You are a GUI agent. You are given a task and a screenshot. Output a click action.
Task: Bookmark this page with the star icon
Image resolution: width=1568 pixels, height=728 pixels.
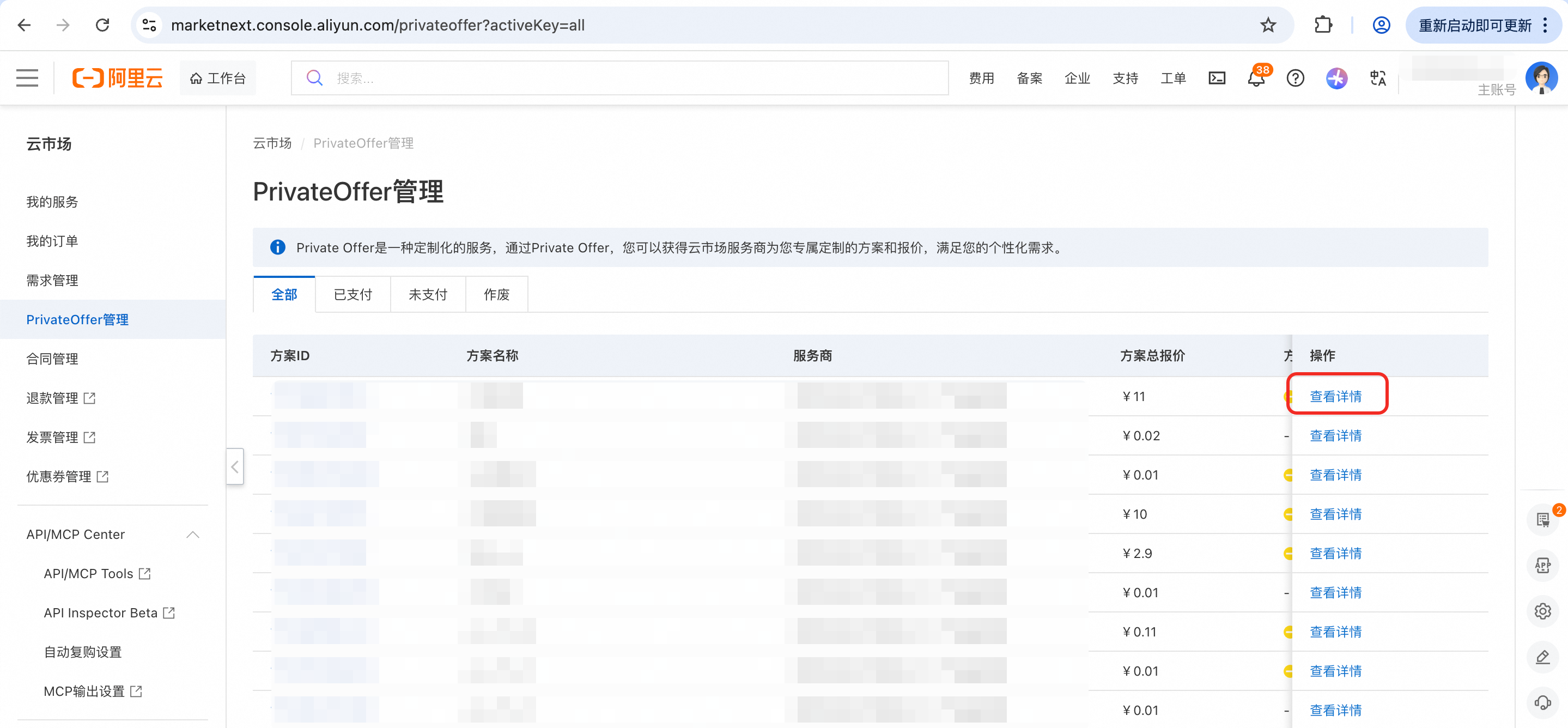(x=1268, y=25)
